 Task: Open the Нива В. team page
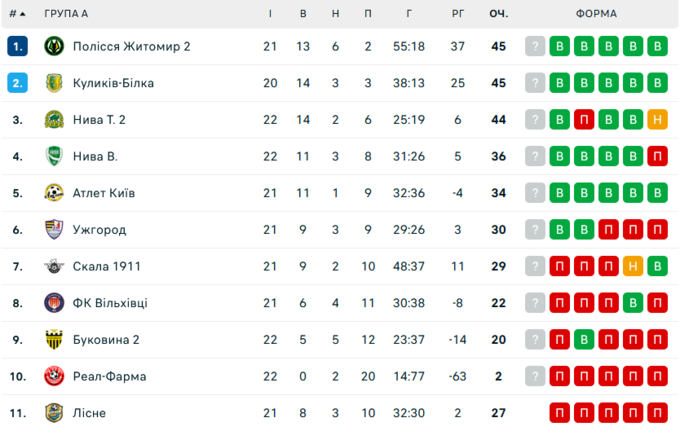click(95, 156)
